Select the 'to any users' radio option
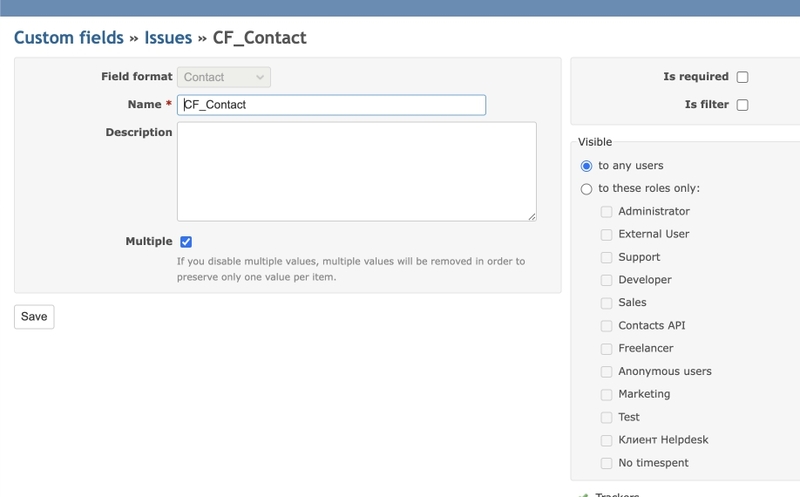This screenshot has width=800, height=497. pos(587,166)
